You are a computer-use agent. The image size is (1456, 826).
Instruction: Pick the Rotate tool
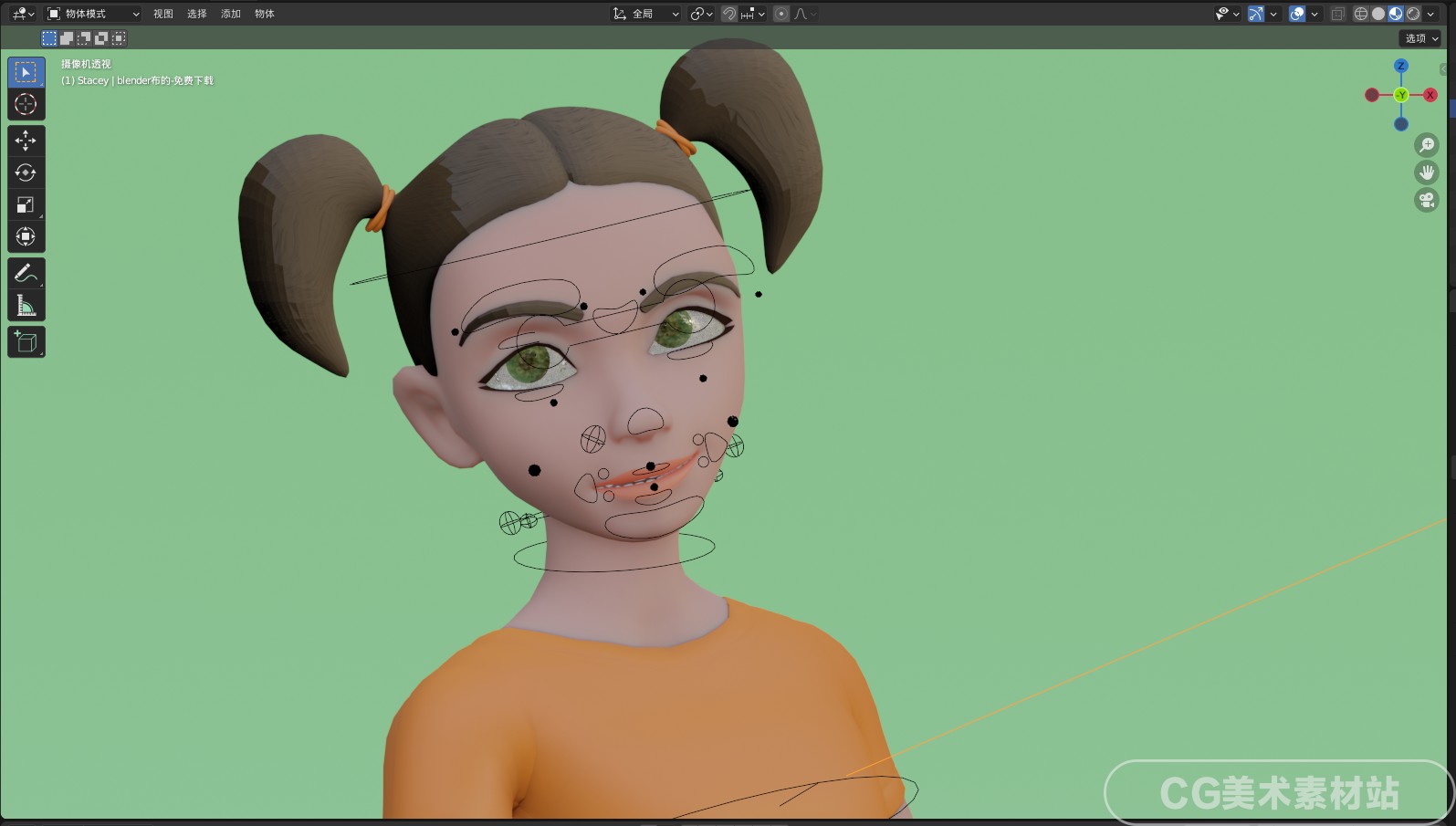pos(26,173)
